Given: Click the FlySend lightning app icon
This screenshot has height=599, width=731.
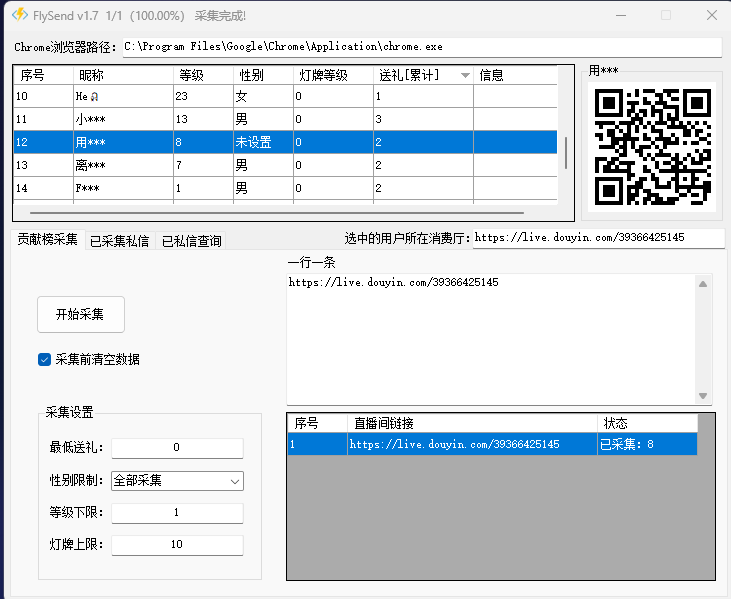Looking at the screenshot, I should [x=20, y=16].
